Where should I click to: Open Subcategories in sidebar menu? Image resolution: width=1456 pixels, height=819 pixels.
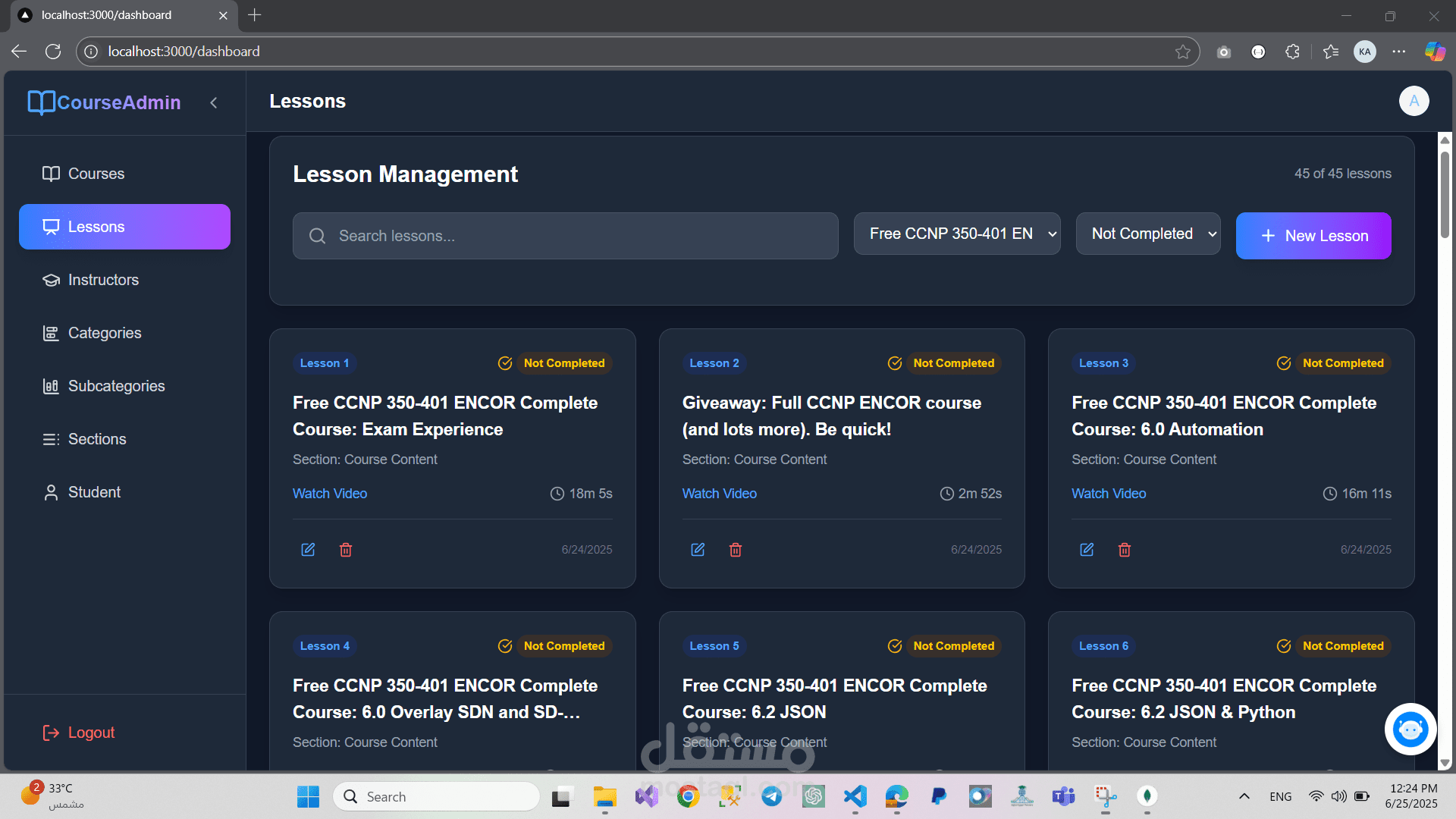point(116,386)
